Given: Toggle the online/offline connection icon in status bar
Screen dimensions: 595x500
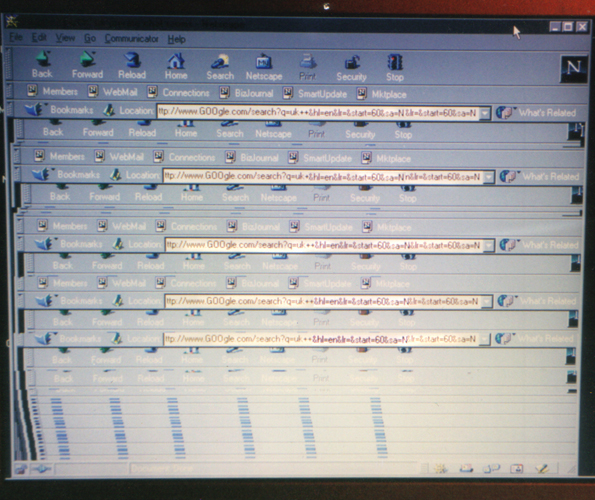Looking at the screenshot, I should click(x=41, y=469).
